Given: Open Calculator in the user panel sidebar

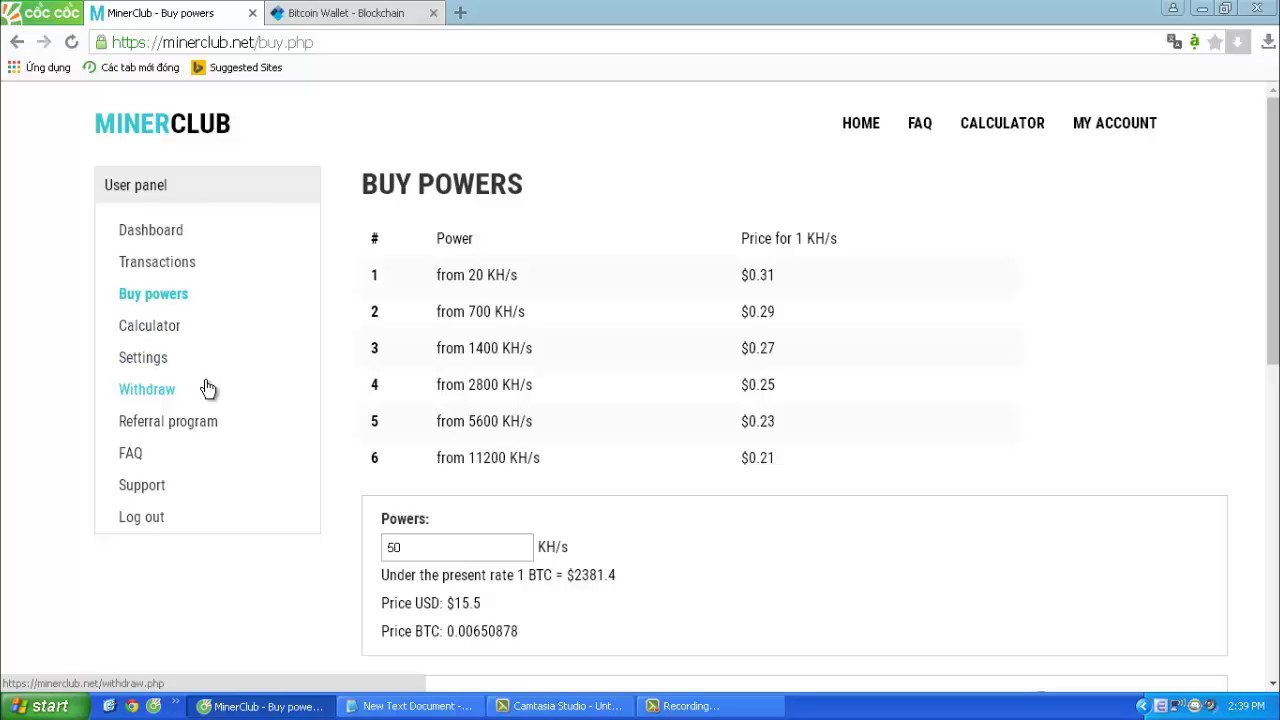Looking at the screenshot, I should (149, 326).
